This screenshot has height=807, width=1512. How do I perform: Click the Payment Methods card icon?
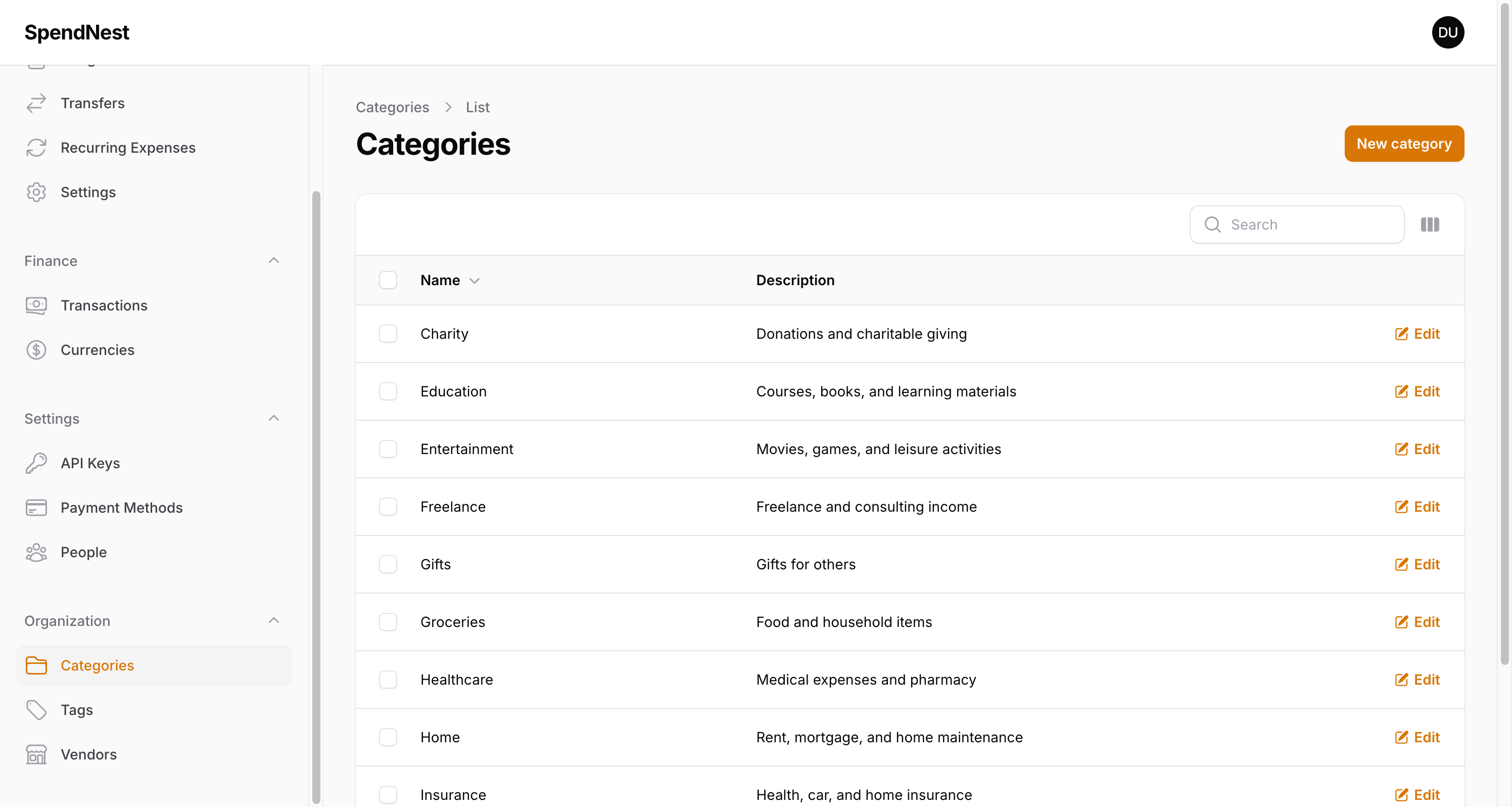(x=36, y=508)
